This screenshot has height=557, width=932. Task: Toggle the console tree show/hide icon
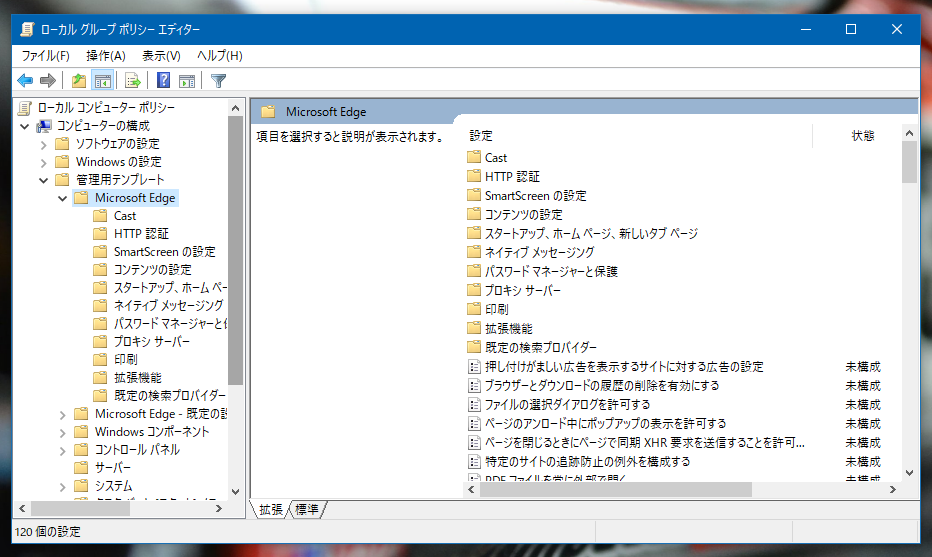103,80
